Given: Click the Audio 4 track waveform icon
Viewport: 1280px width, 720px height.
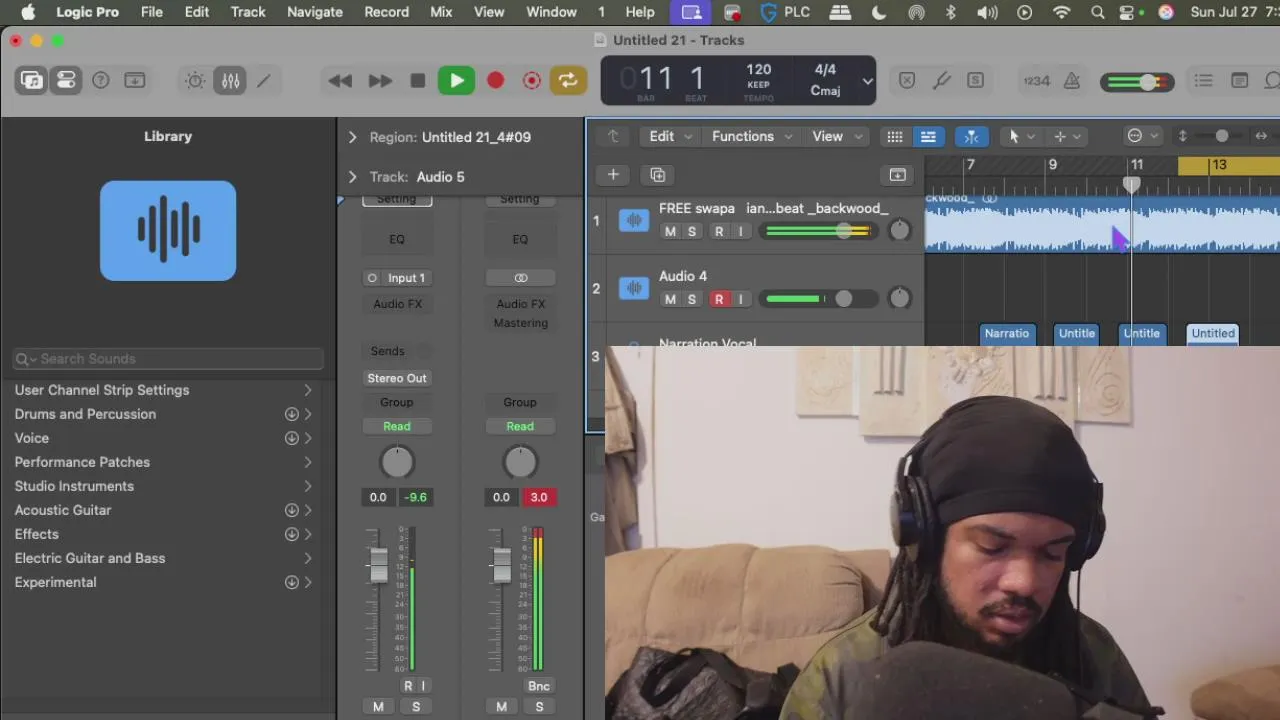Looking at the screenshot, I should pos(634,288).
